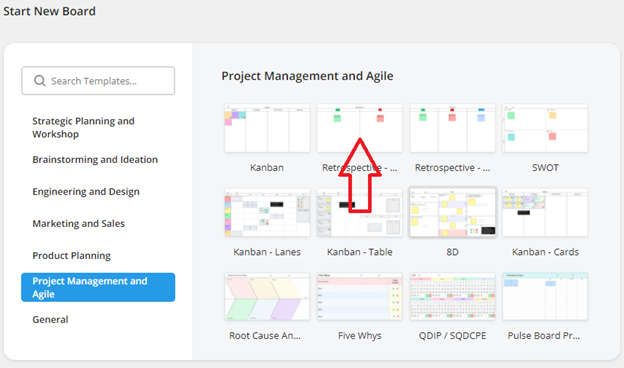Select Project Management and Agile category
Image resolution: width=624 pixels, height=368 pixels.
[98, 287]
